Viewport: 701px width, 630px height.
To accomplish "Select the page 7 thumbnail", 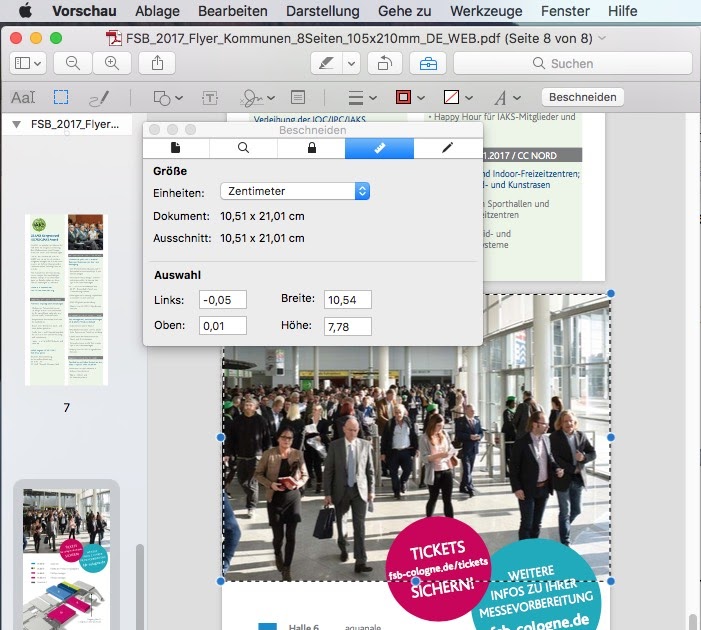I will [x=67, y=300].
